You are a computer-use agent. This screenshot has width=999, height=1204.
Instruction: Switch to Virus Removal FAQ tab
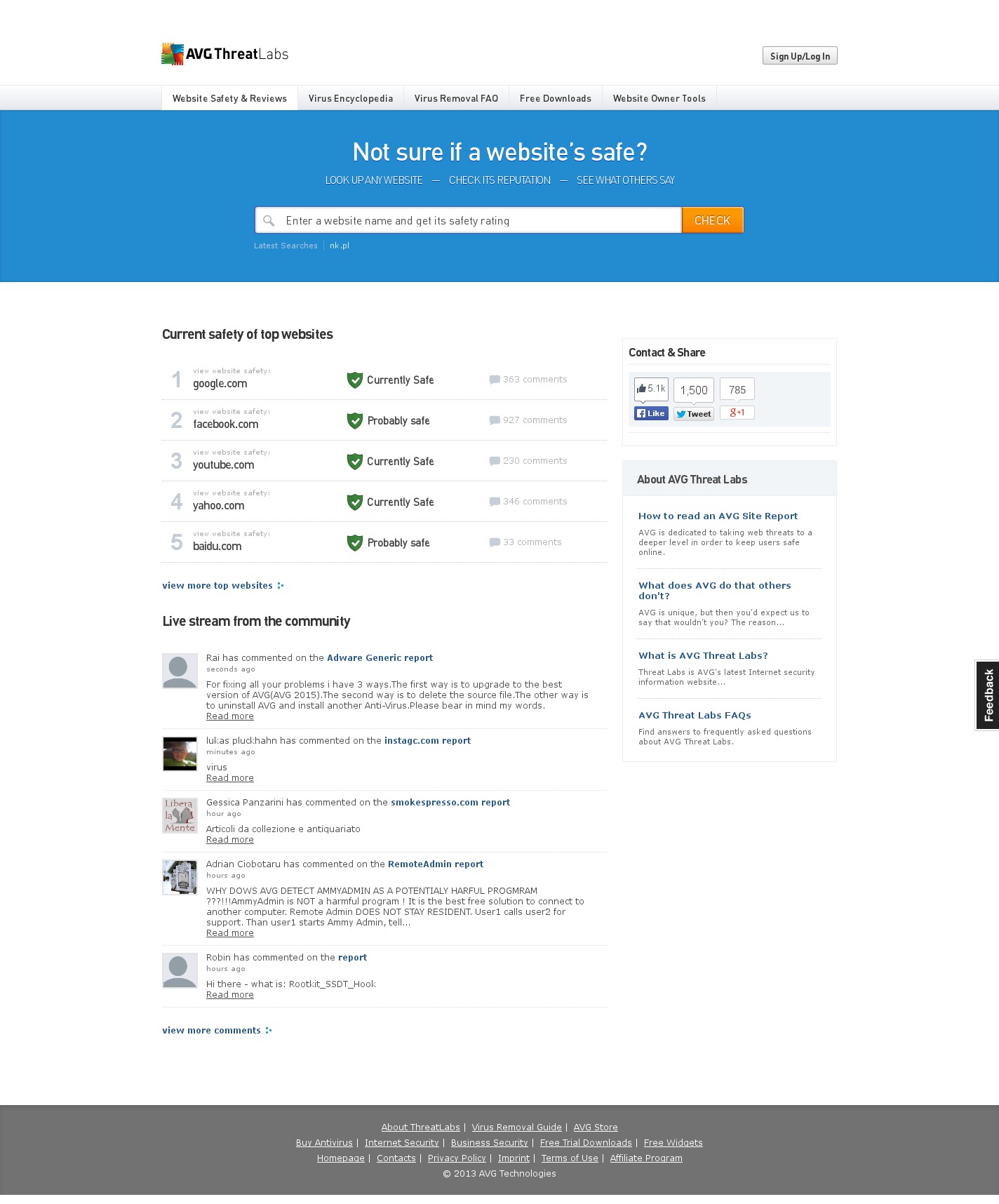point(456,98)
